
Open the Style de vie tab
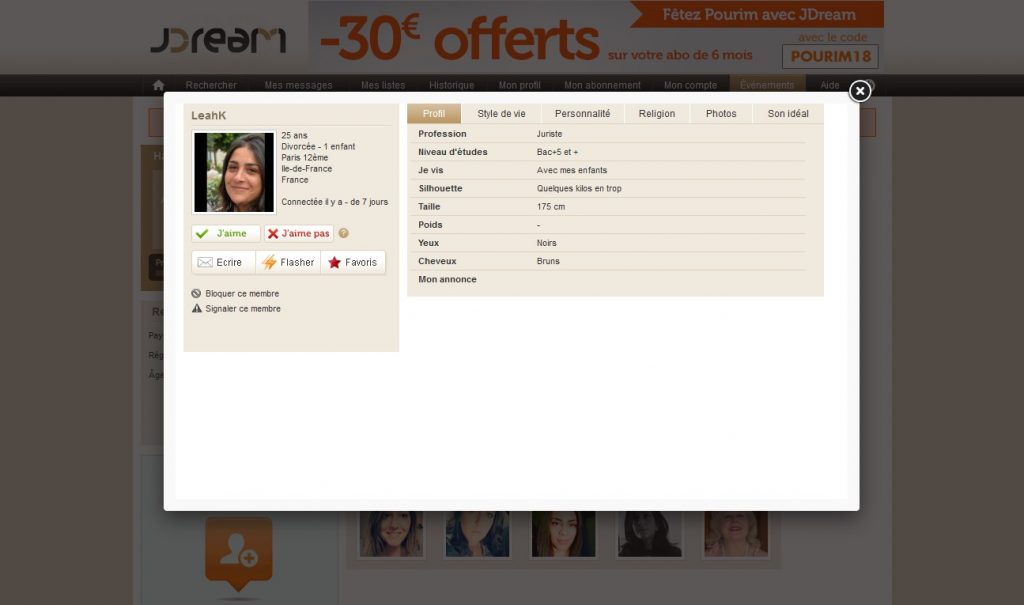[x=502, y=114]
